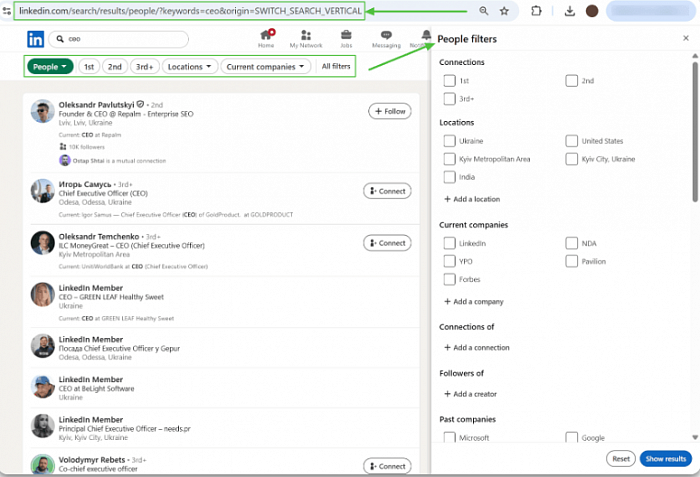Check the 2nd connections checkbox
Image resolution: width=700 pixels, height=477 pixels.
click(x=571, y=80)
